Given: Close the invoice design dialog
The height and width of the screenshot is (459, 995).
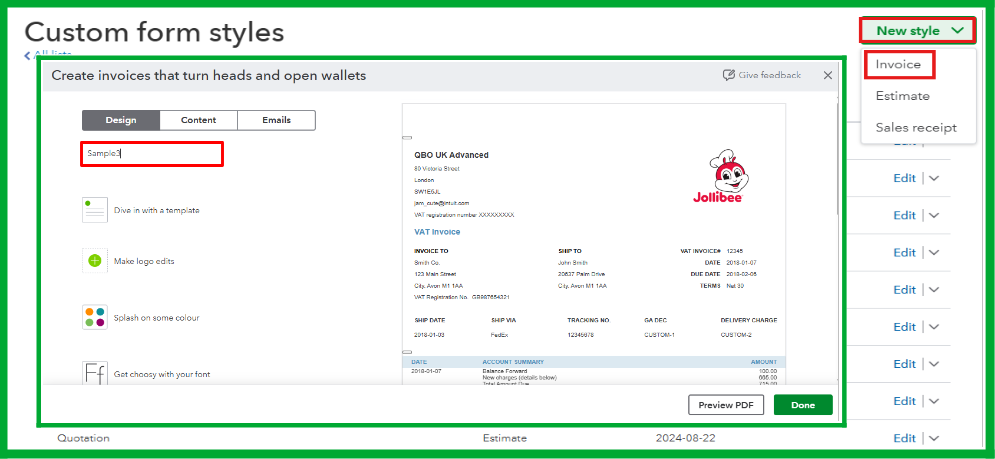Looking at the screenshot, I should pos(827,76).
